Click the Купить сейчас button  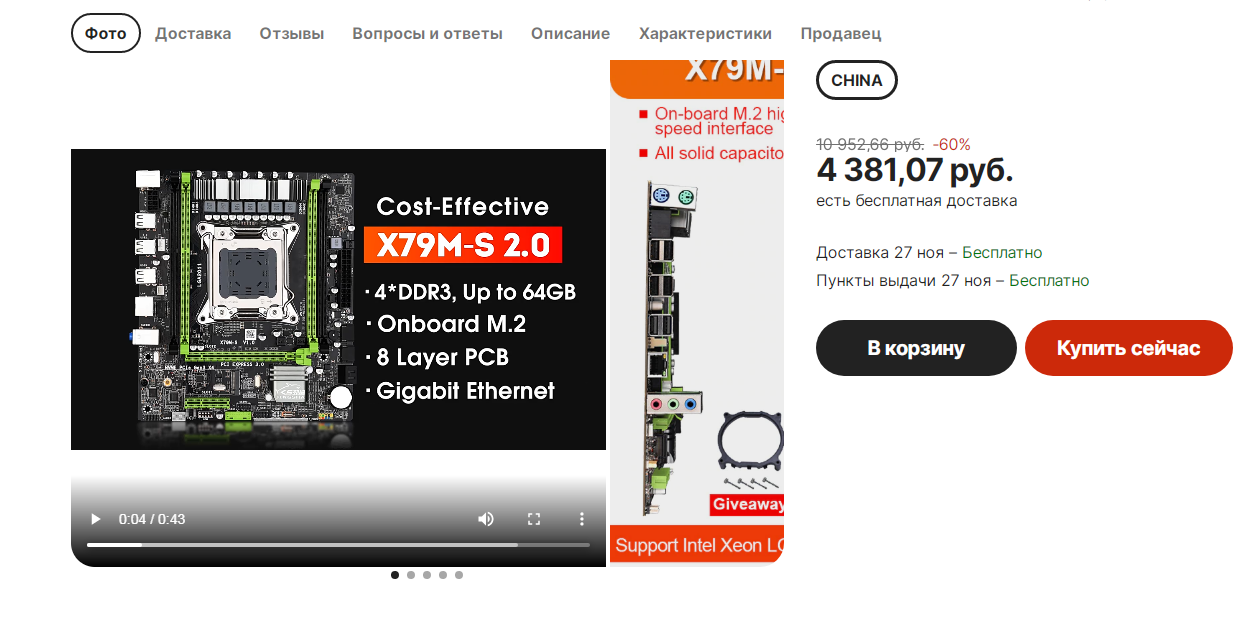click(x=1129, y=348)
